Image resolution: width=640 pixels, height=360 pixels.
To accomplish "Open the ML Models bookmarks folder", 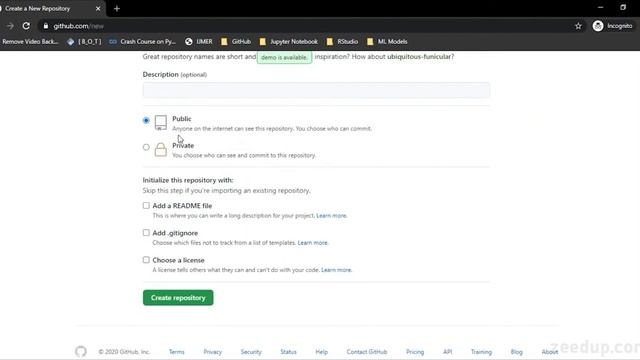I will point(387,42).
